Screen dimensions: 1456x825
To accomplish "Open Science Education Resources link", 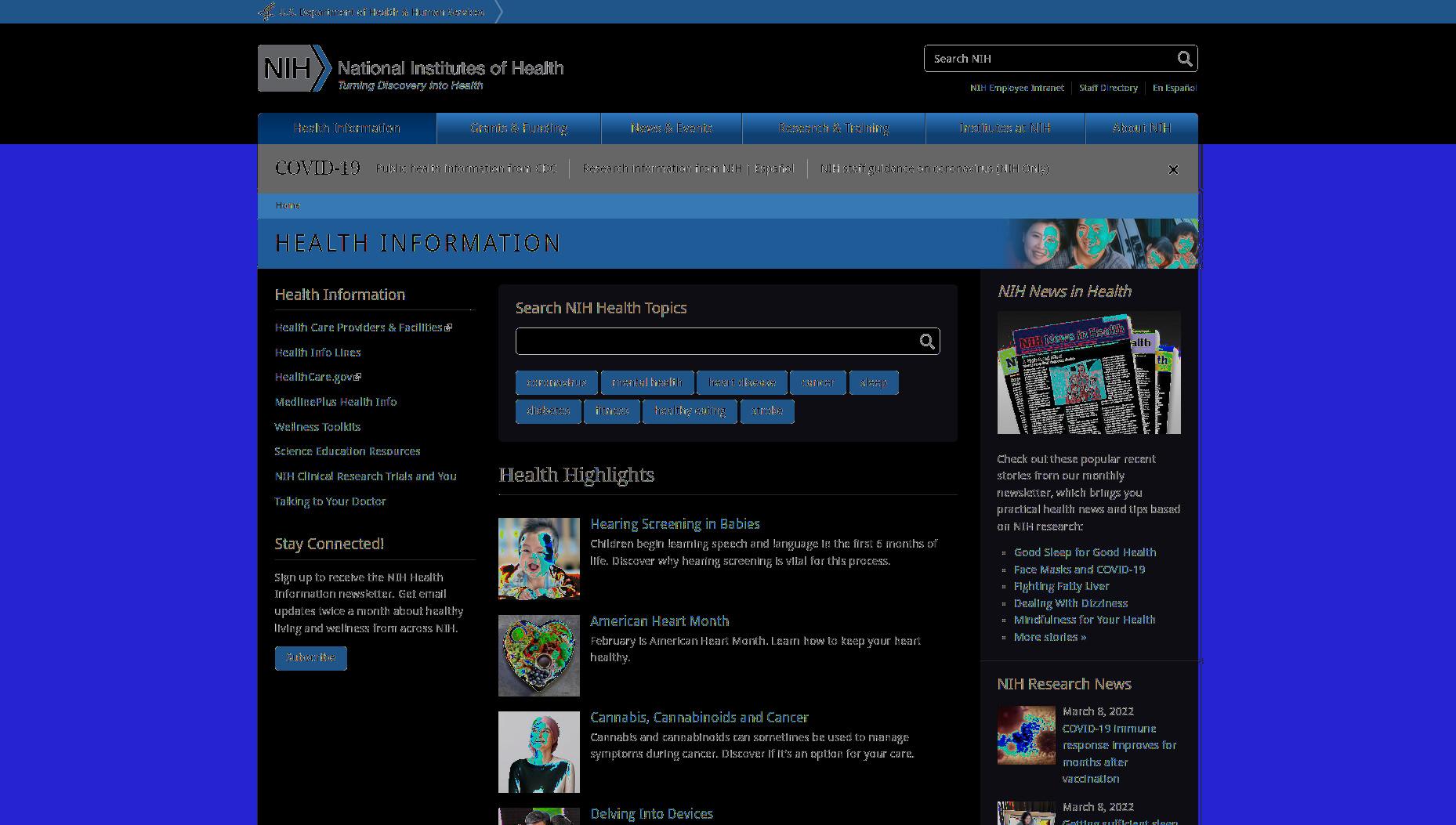I will [x=347, y=451].
